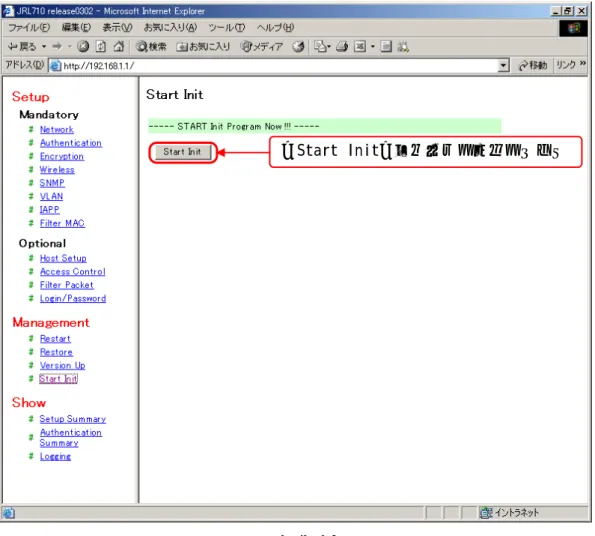View the Authentication Summary link

(x=71, y=437)
